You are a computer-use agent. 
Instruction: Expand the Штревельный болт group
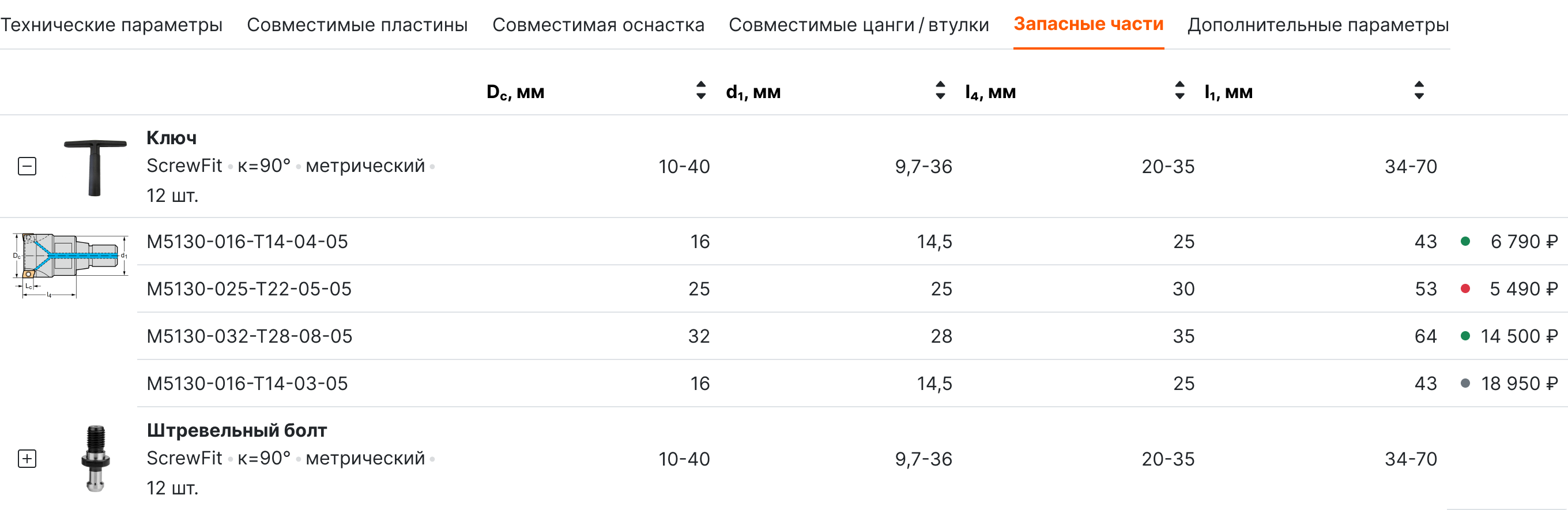pyautogui.click(x=28, y=458)
